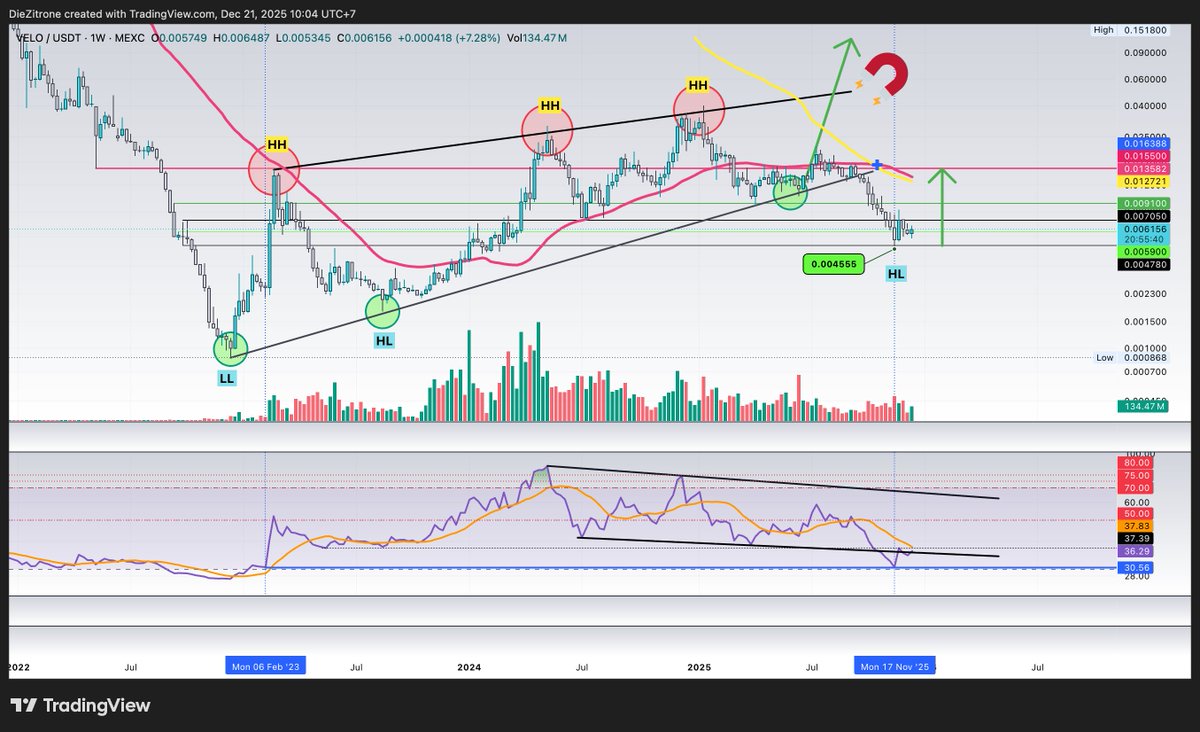This screenshot has height=732, width=1200.
Task: Click the 0.040000 price axis value
Action: pyautogui.click(x=1144, y=106)
